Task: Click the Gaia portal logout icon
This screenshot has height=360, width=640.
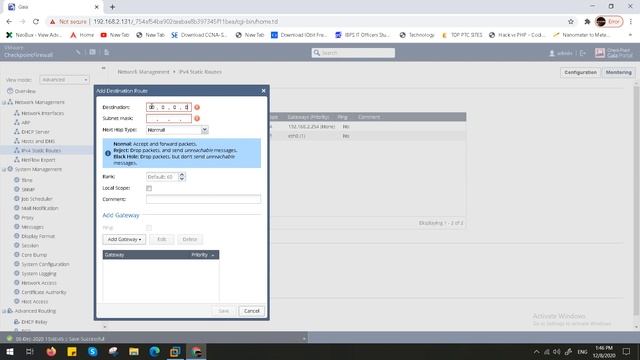Action: click(583, 53)
